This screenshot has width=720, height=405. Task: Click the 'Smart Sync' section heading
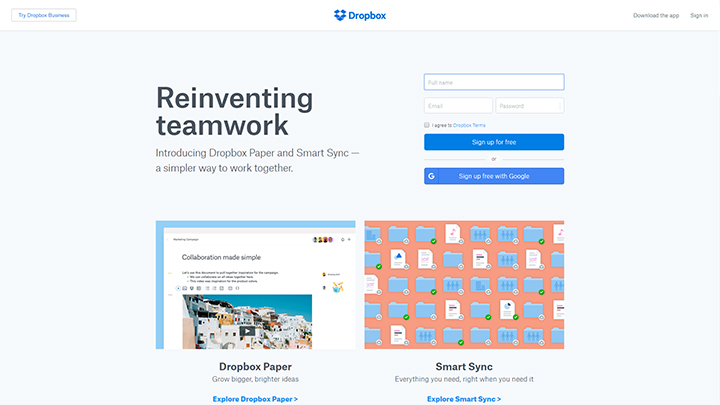pos(464,367)
